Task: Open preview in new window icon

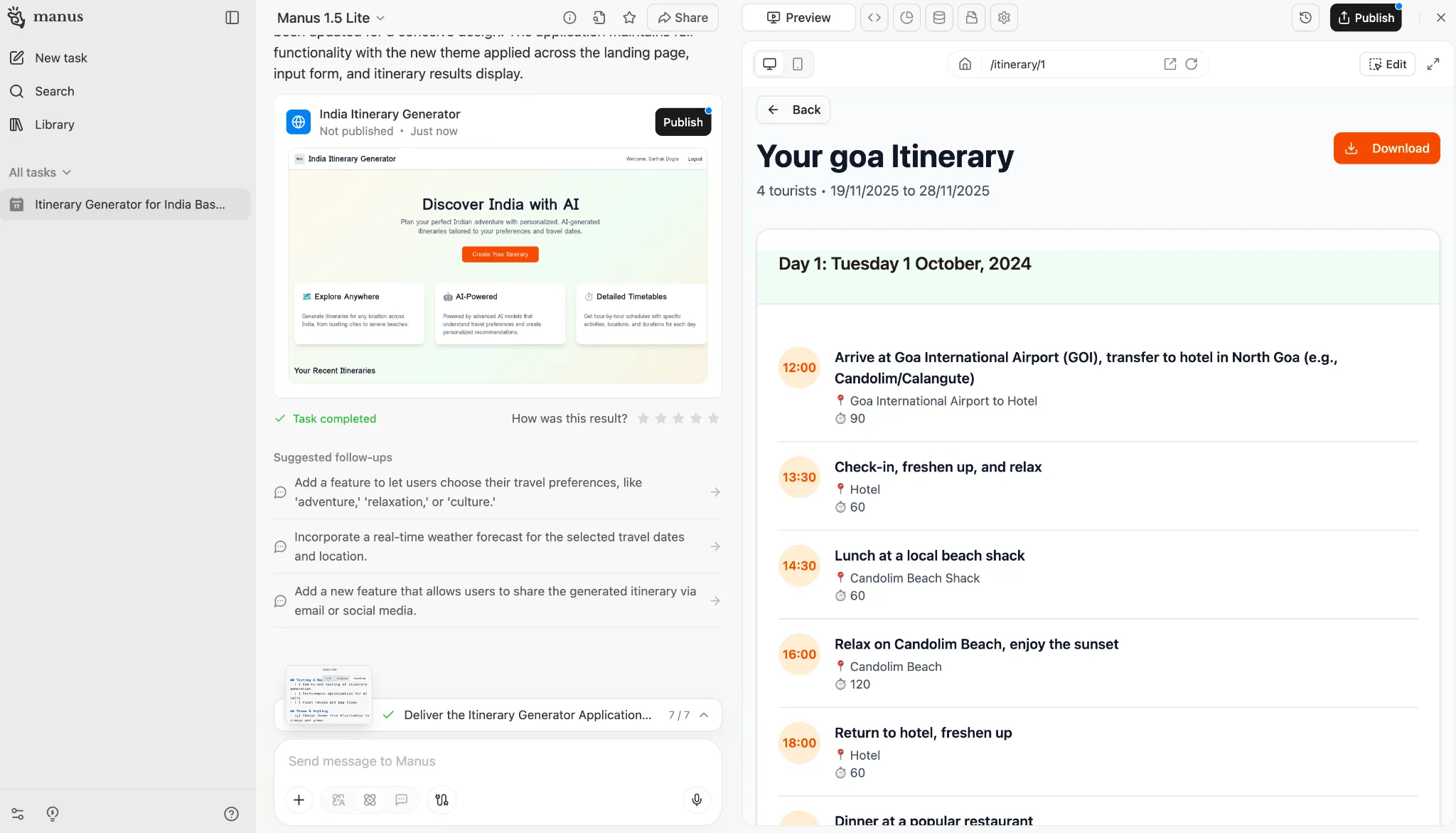Action: coord(1169,64)
